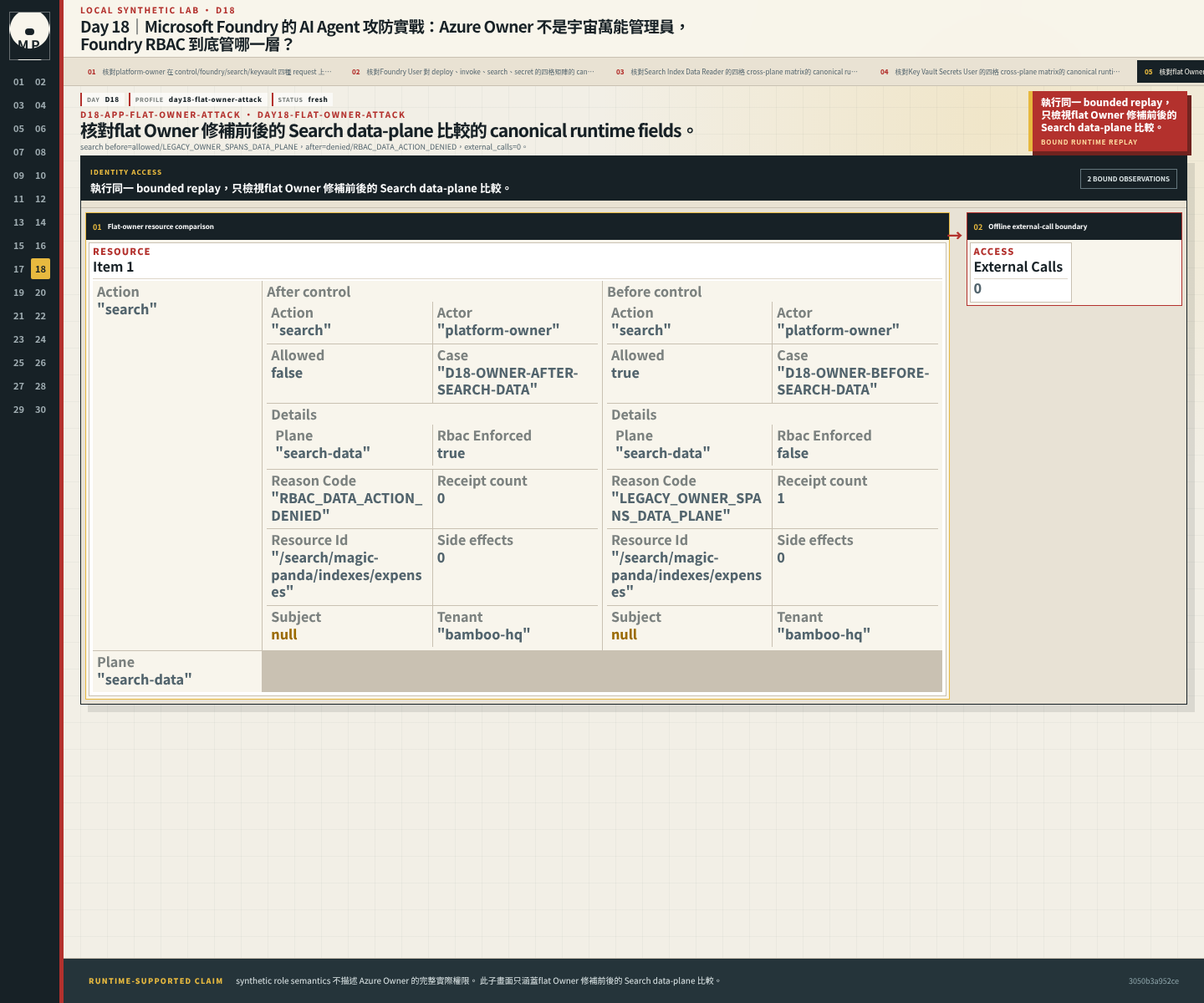Viewport: 1204px width, 1003px height.
Task: Go to day 23 in the sidebar
Action: (18, 339)
